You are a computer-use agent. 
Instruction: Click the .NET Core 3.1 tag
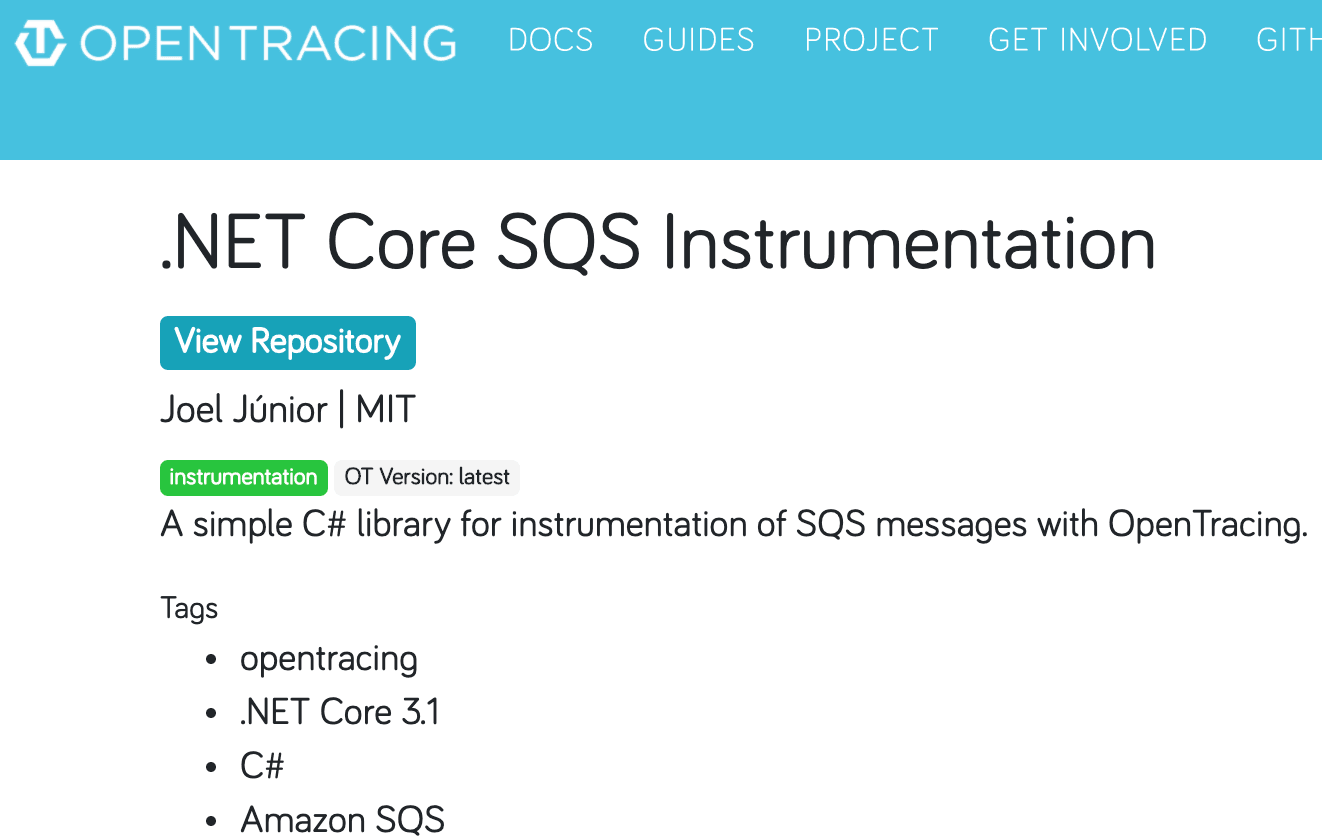pos(340,712)
